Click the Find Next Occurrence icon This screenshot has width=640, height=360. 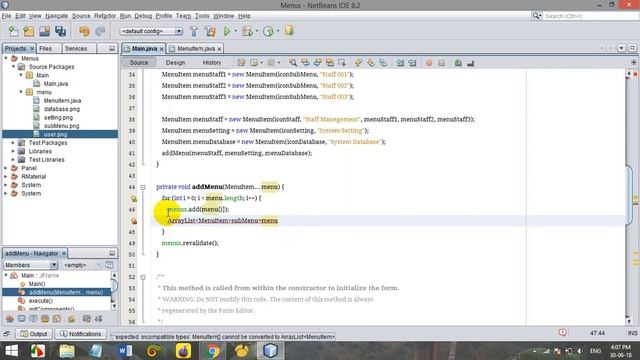tap(317, 63)
